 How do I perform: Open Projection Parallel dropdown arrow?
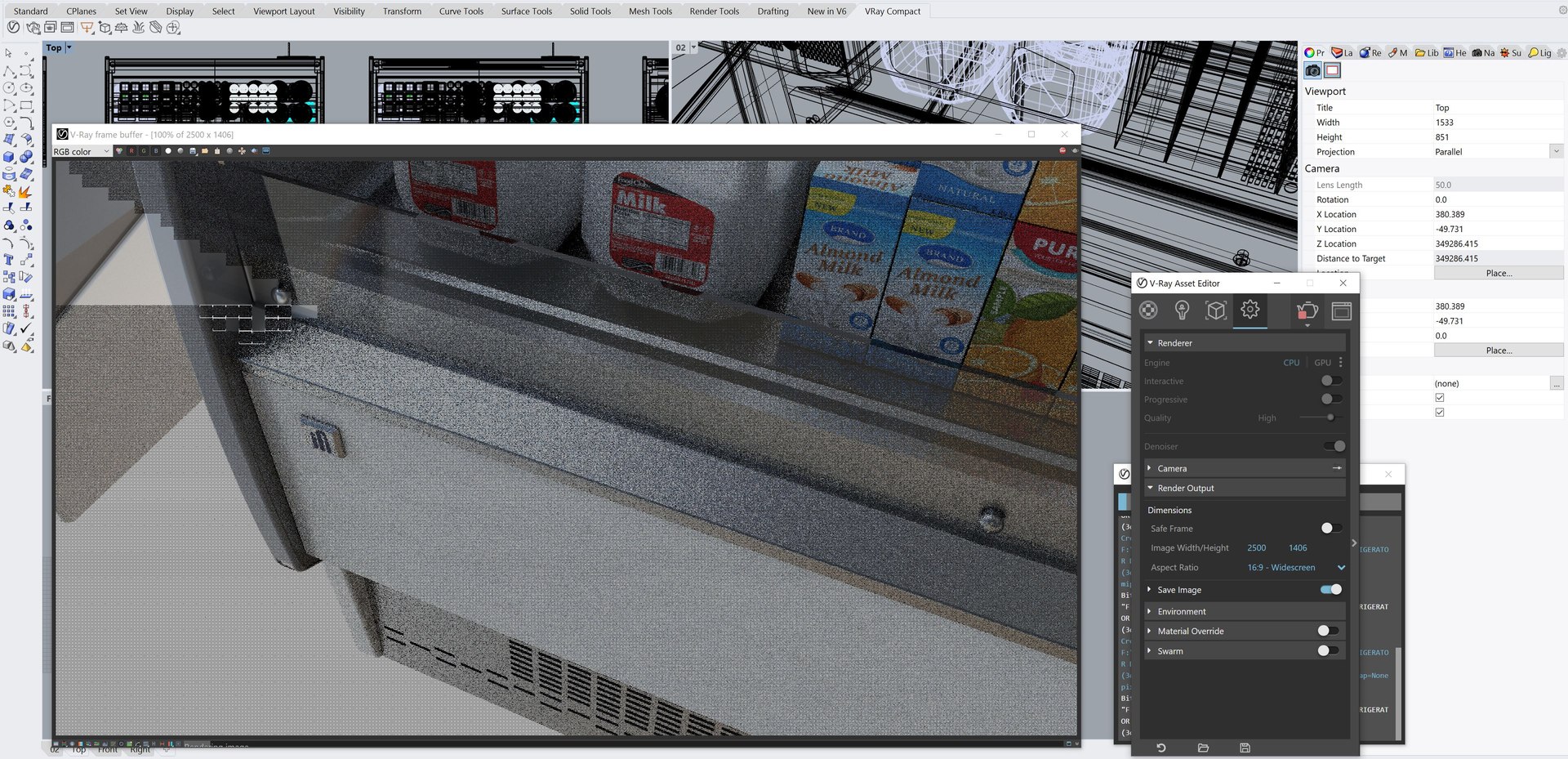tap(1557, 152)
